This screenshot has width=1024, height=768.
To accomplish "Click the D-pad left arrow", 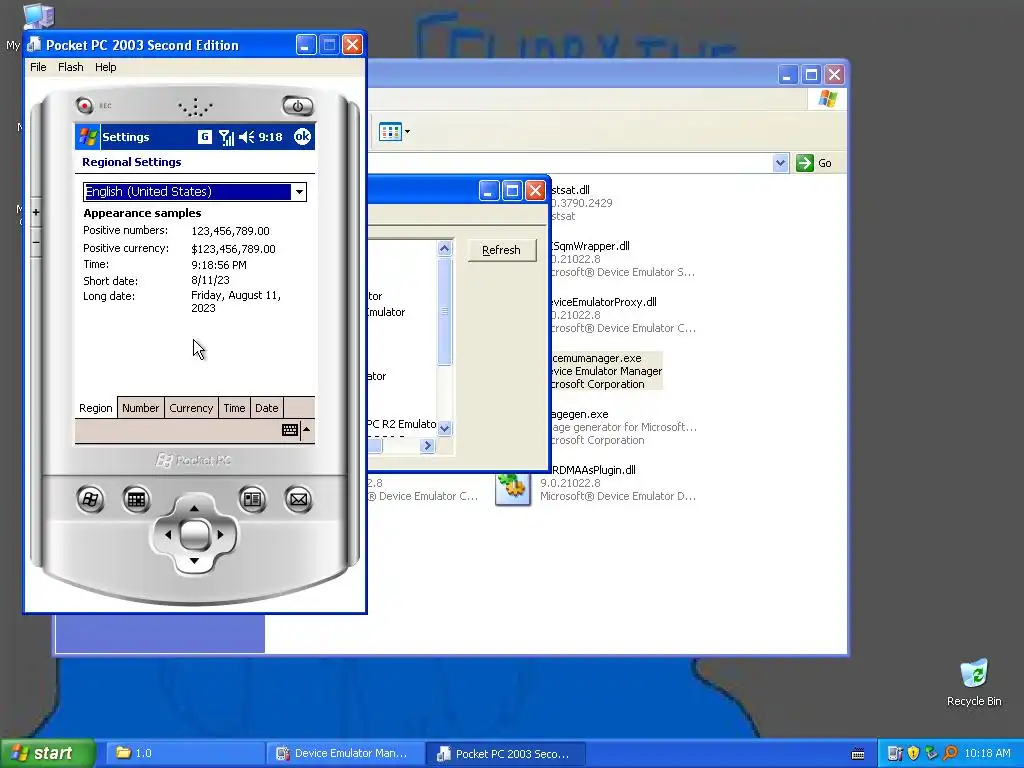I will tap(167, 535).
